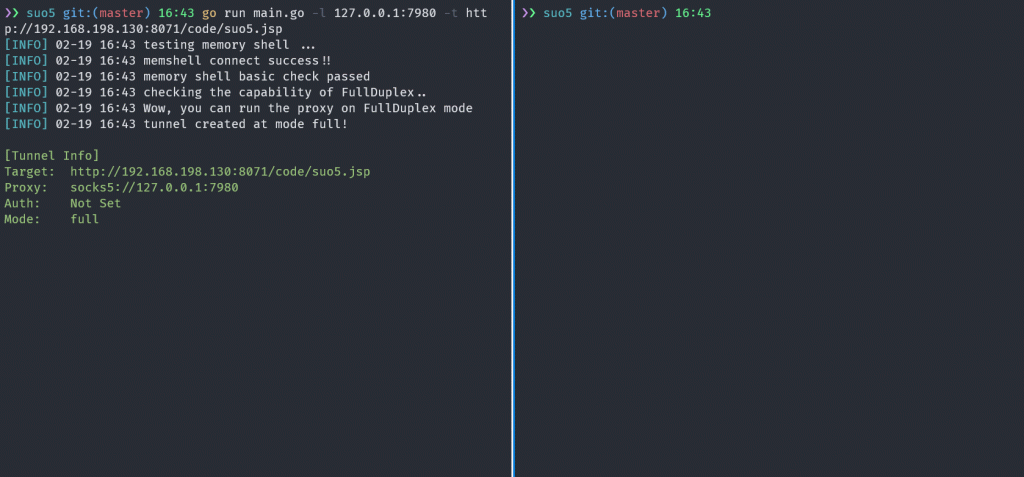Click 'suo5' directory name in right prompt
This screenshot has height=477, width=1024.
tap(558, 13)
